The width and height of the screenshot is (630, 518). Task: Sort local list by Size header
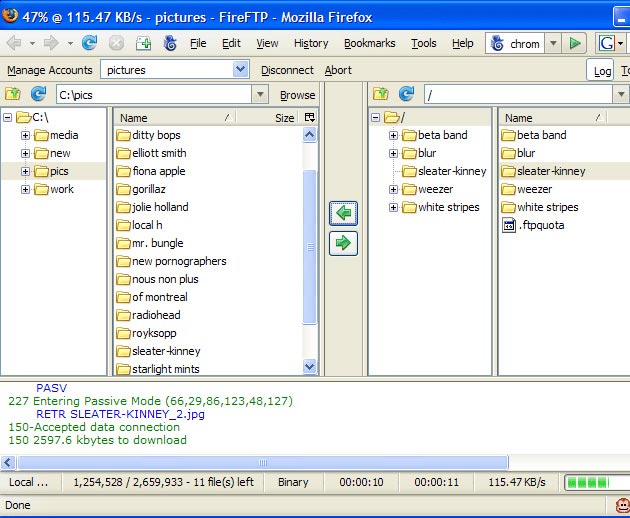click(x=268, y=118)
